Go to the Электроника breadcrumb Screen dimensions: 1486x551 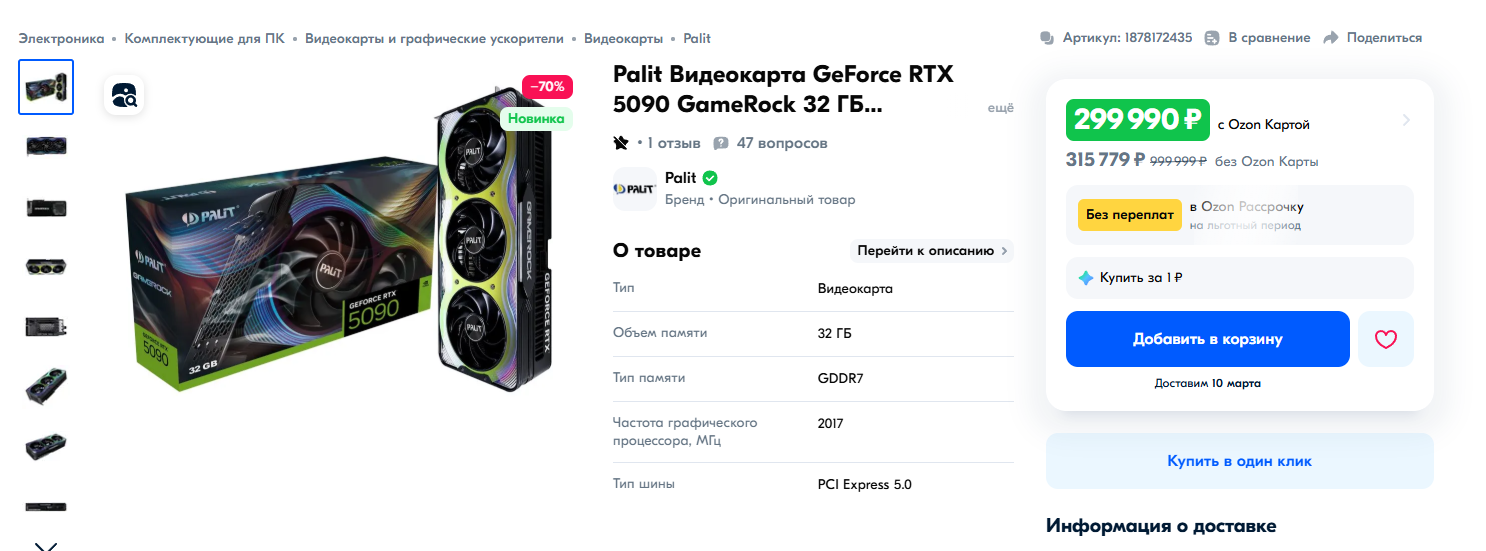[61, 38]
